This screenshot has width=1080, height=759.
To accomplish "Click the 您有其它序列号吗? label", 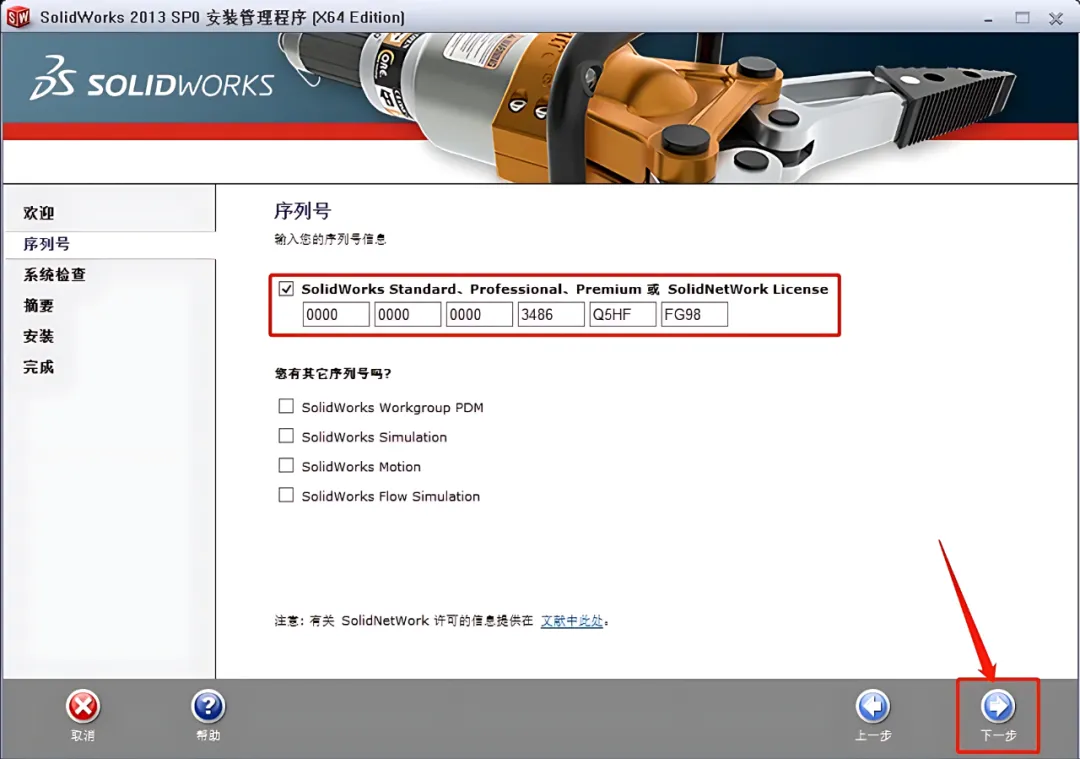I will pos(333,373).
